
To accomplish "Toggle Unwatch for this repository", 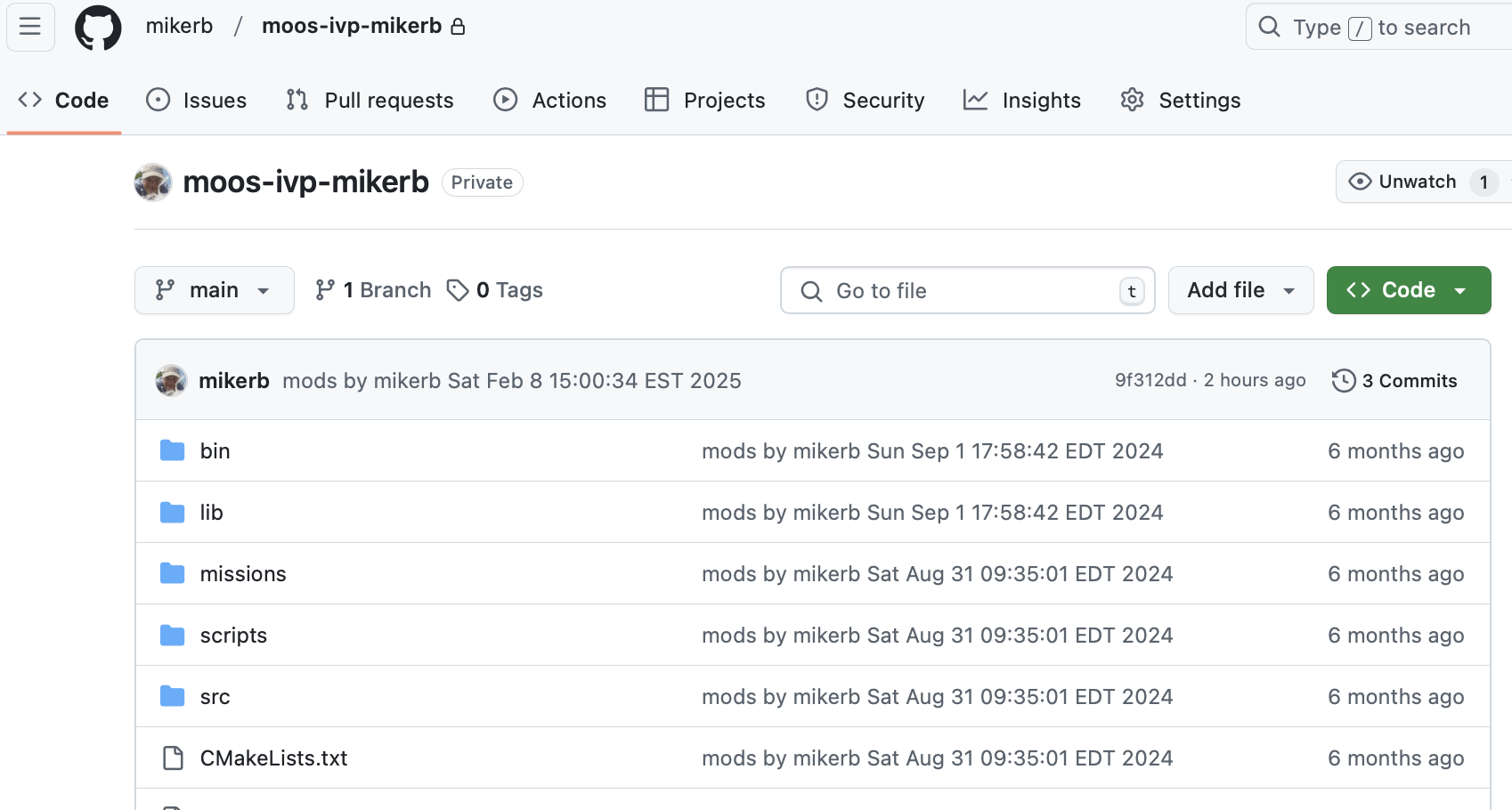I will (x=1403, y=182).
